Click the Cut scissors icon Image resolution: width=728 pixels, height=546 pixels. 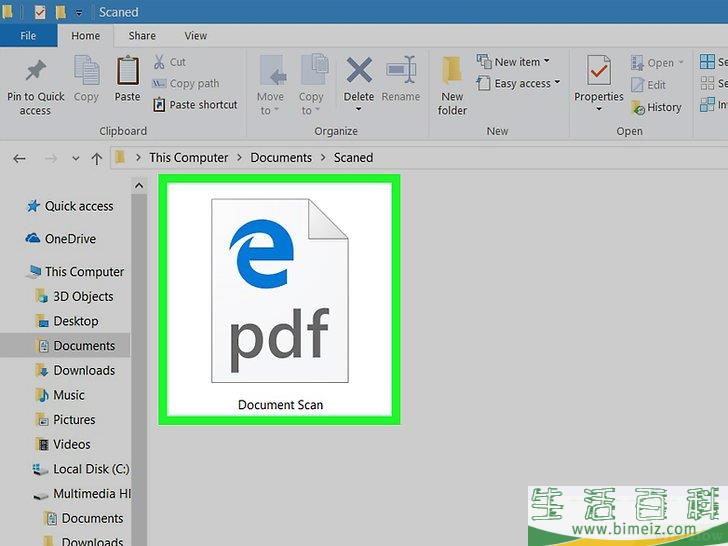159,62
